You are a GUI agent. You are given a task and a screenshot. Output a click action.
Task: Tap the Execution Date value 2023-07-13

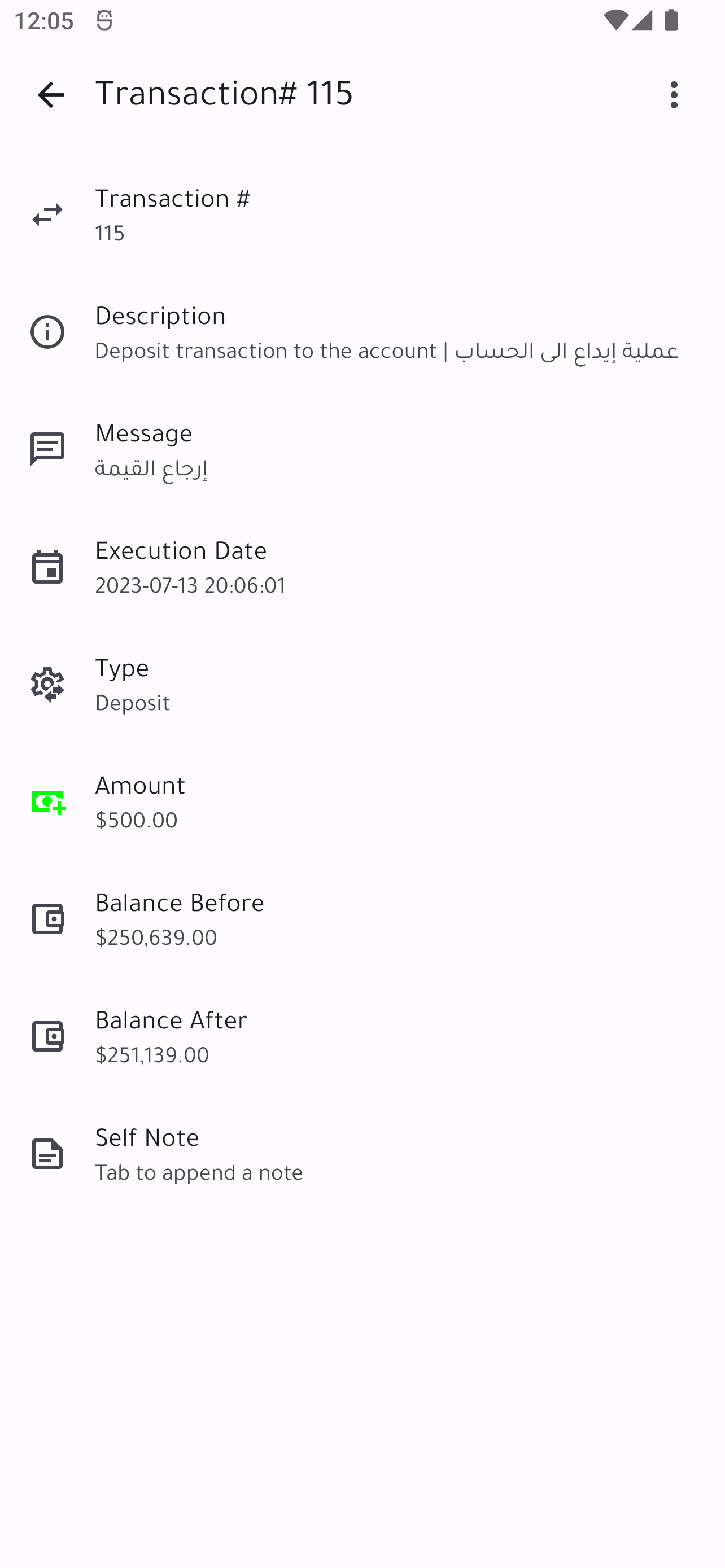point(190,585)
